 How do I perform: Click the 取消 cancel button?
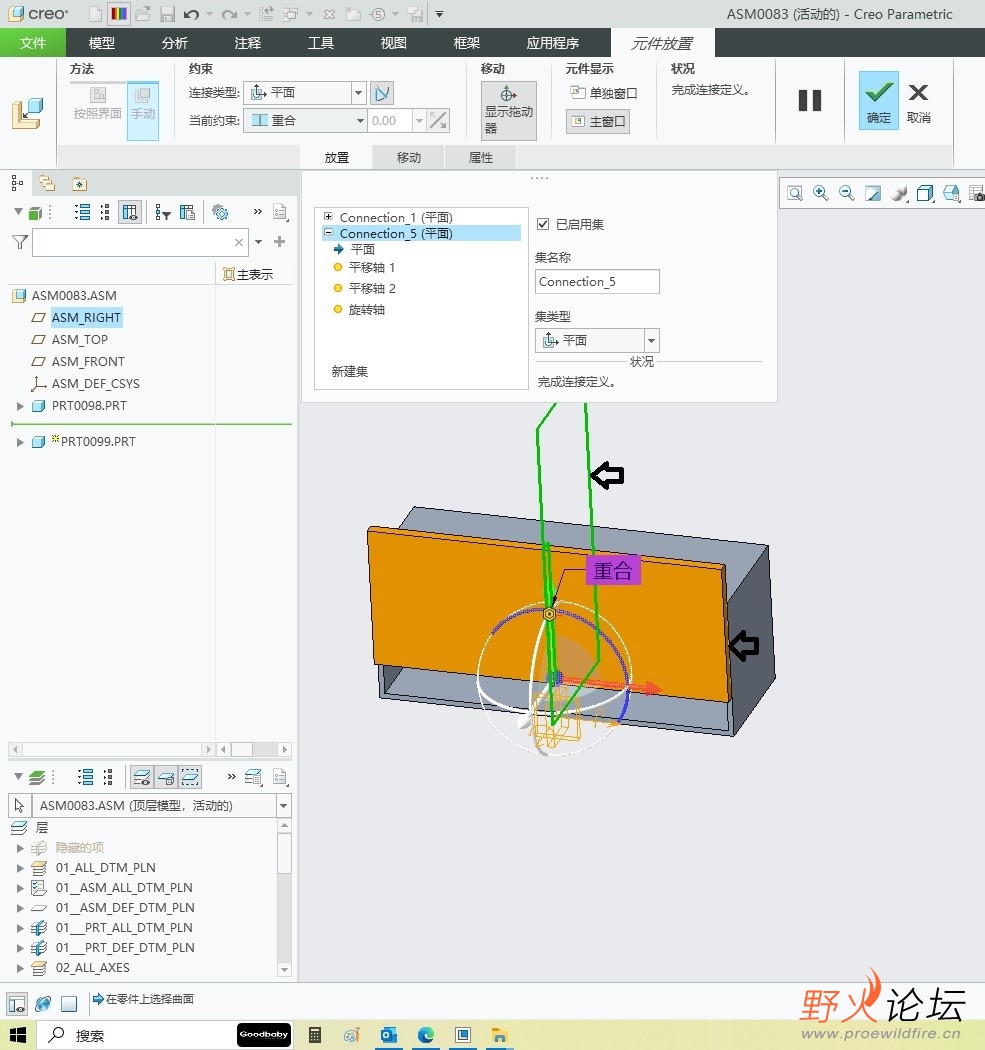[919, 102]
